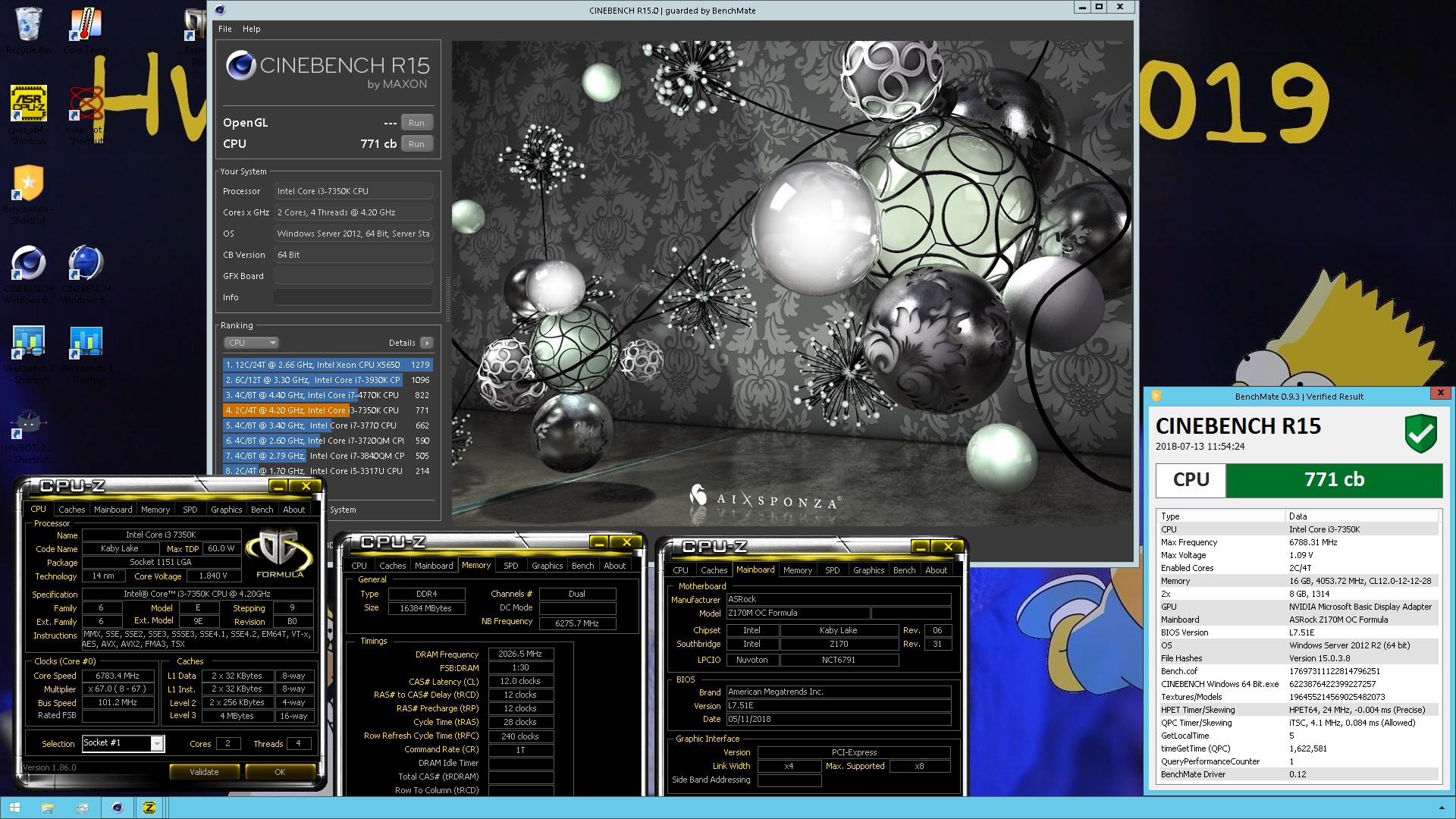Viewport: 1456px width, 819px height.
Task: Select the Cinebench taskbar icon
Action: coord(117,808)
